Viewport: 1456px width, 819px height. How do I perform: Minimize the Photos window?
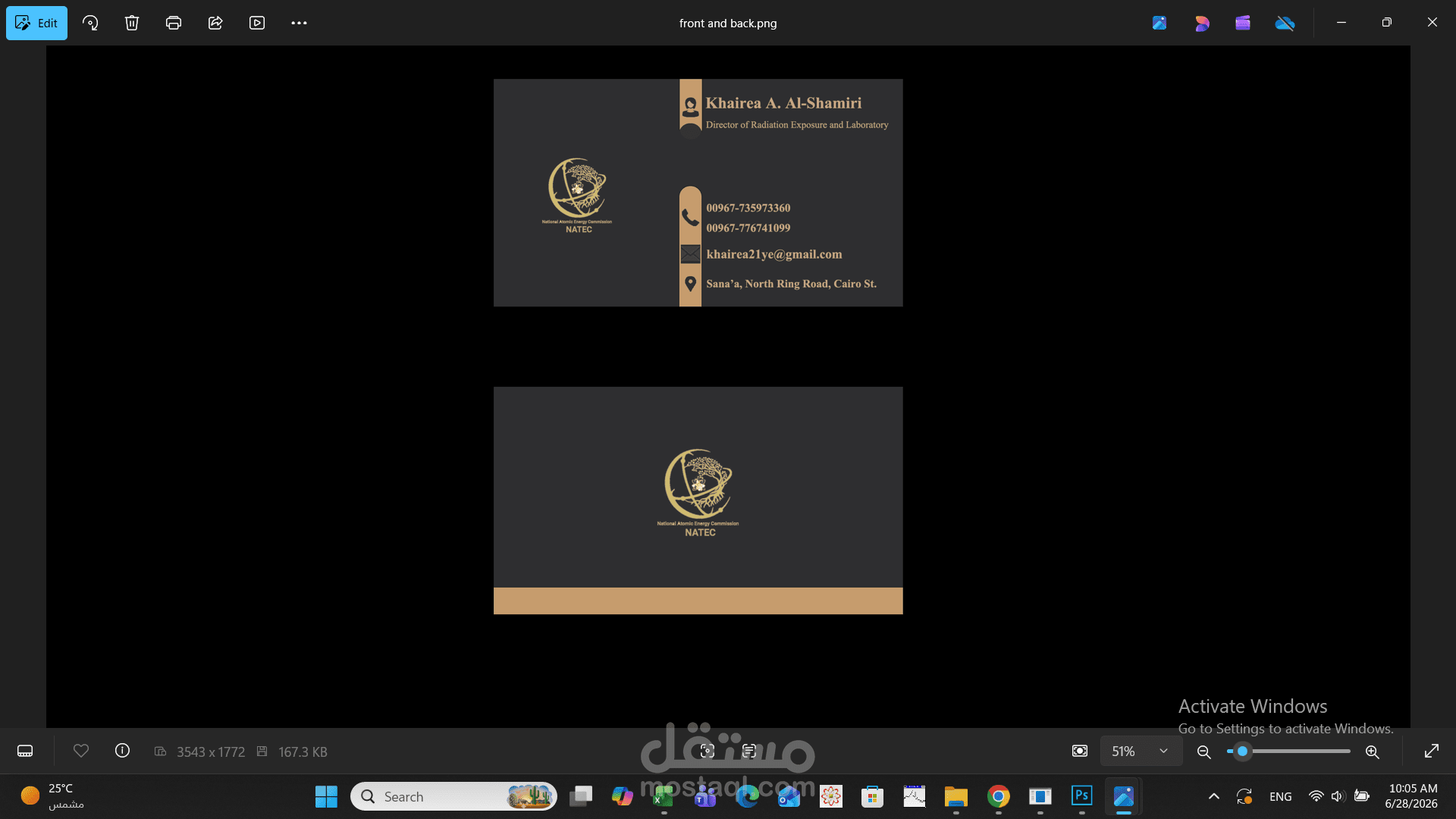coord(1341,23)
